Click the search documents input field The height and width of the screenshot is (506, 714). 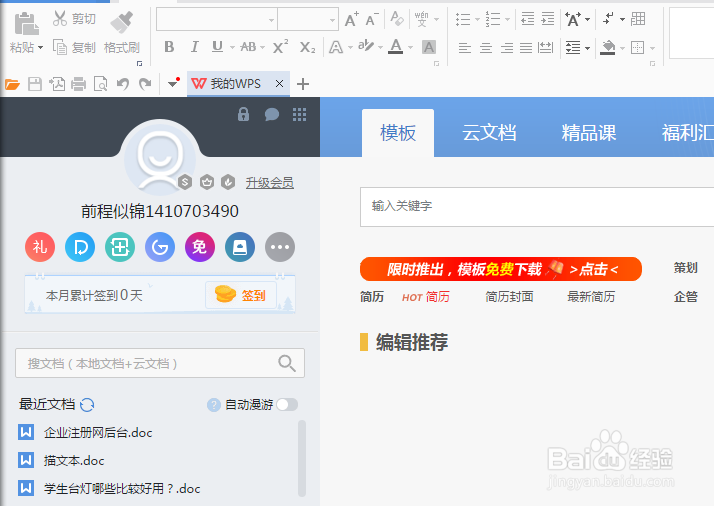pos(160,363)
